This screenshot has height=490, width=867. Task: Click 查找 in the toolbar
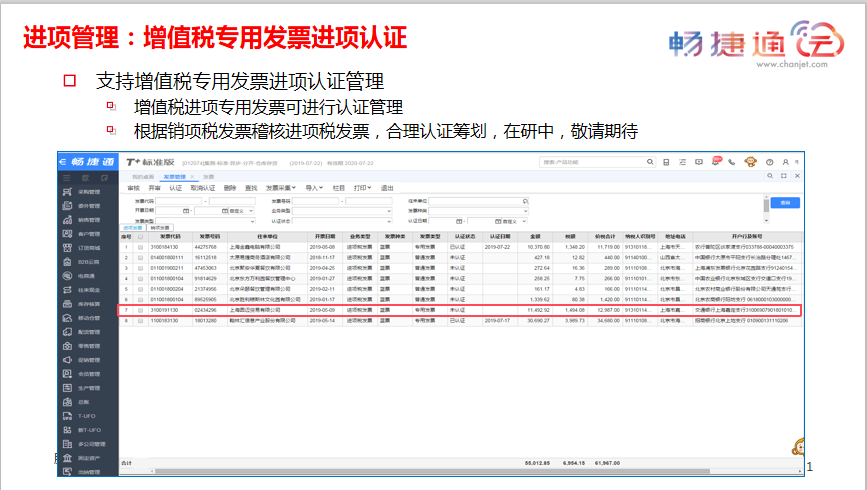coord(251,188)
